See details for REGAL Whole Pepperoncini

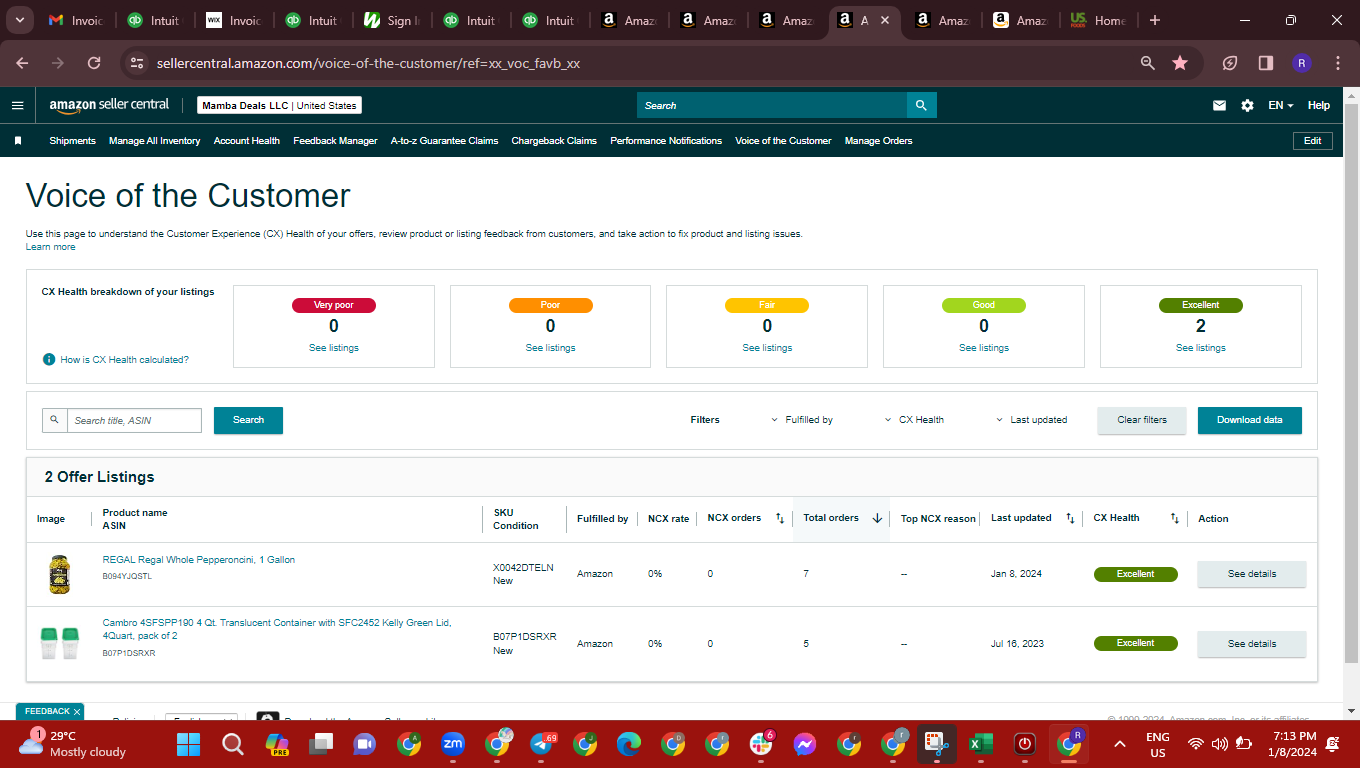click(x=1252, y=574)
